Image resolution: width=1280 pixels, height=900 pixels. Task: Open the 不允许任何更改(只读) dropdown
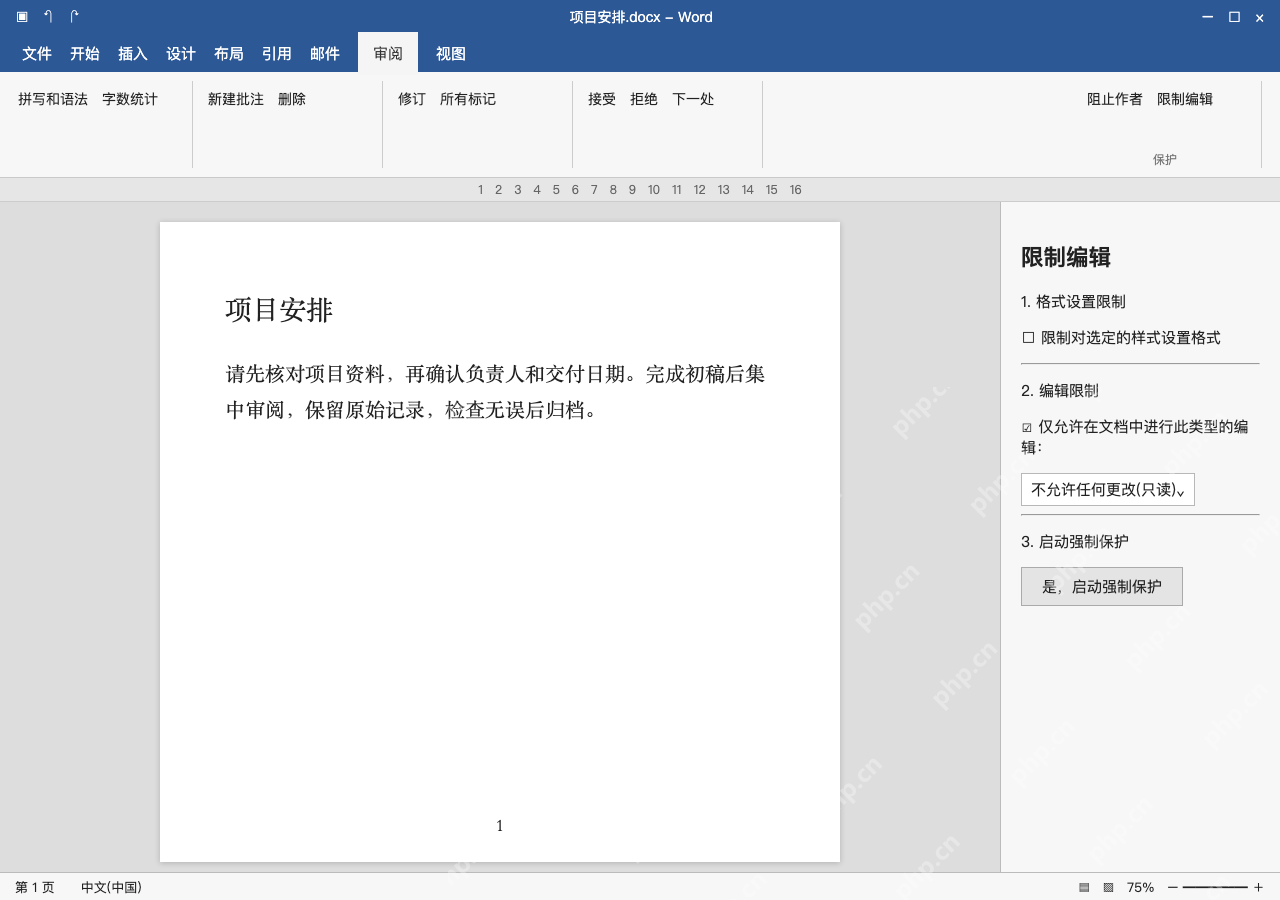pyautogui.click(x=1108, y=490)
